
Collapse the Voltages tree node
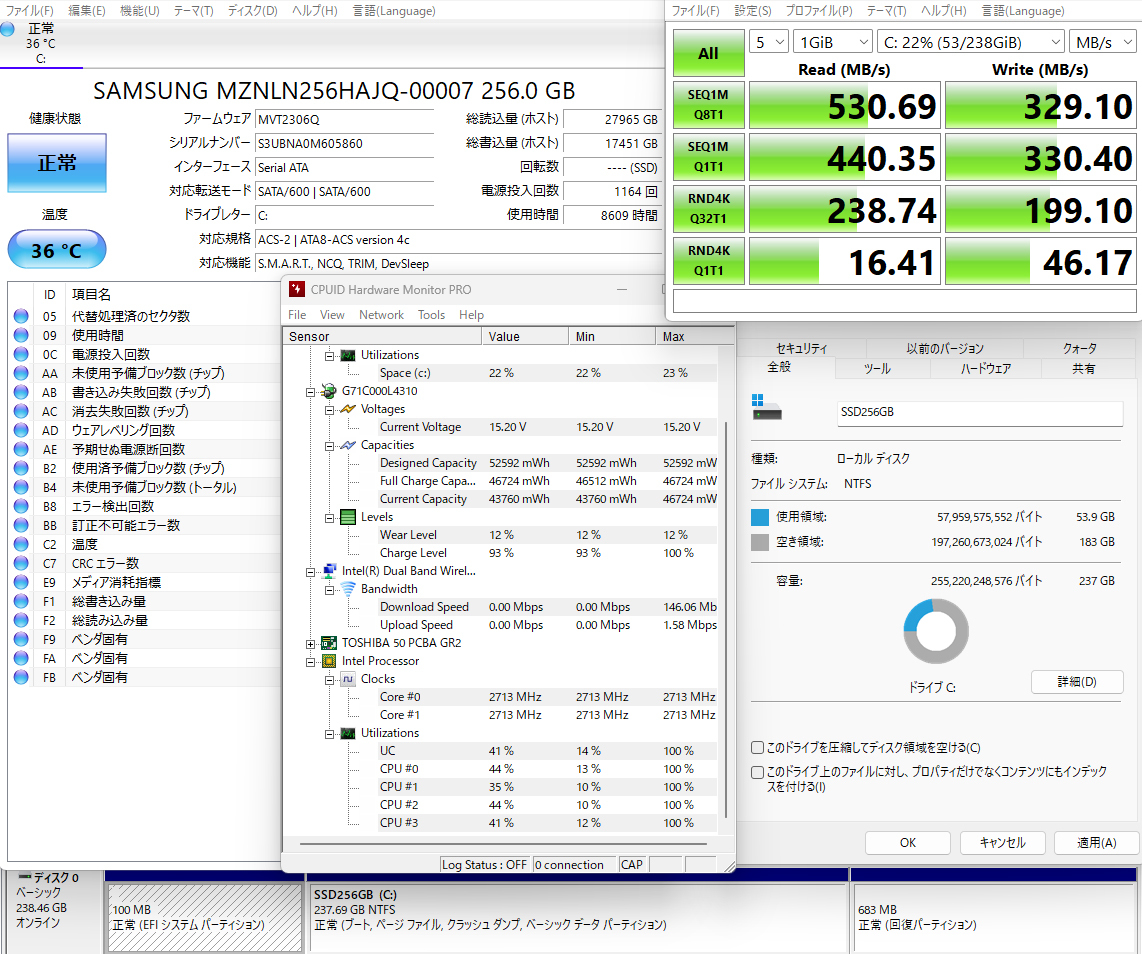[x=329, y=410]
